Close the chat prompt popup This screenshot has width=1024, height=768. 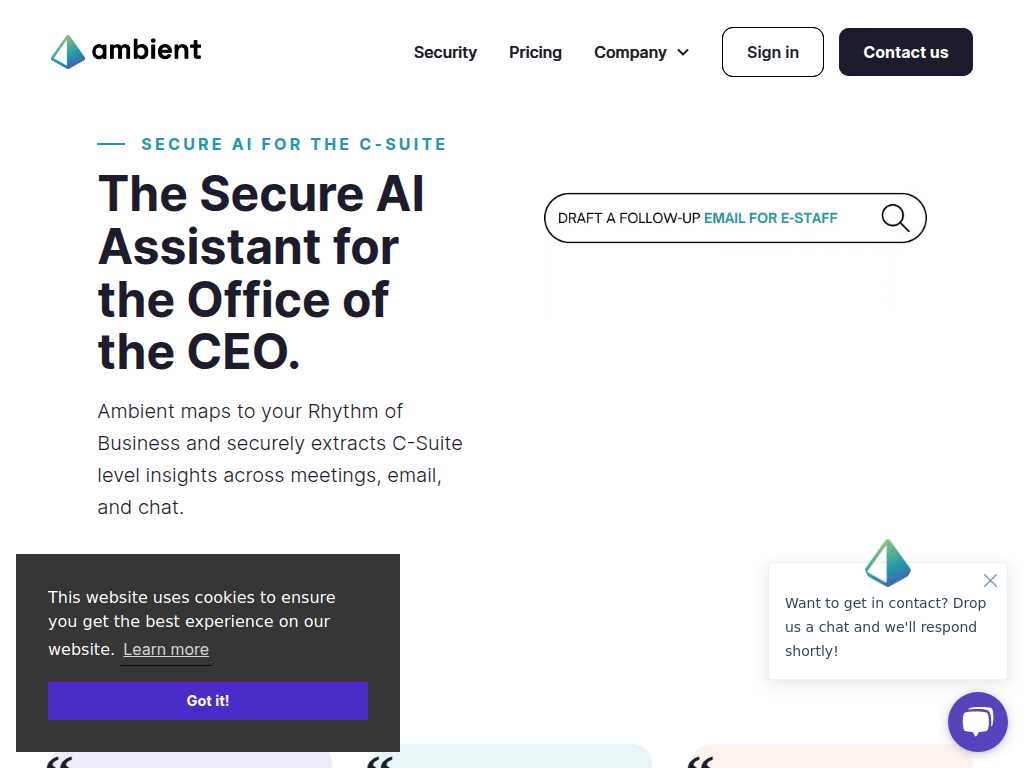(990, 581)
